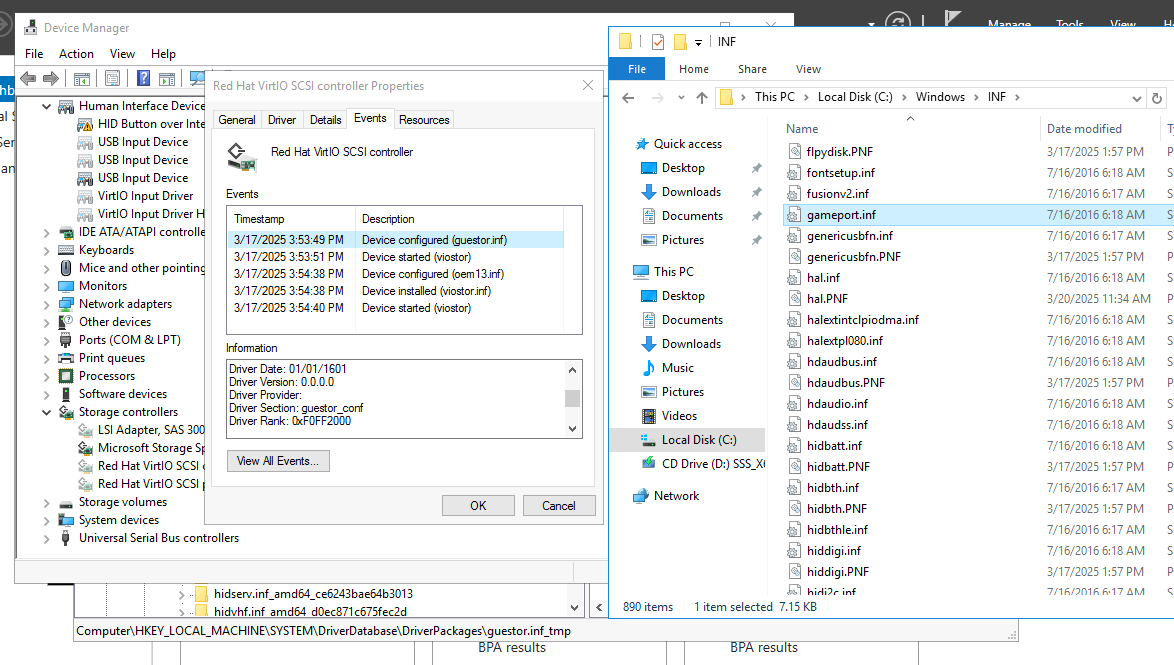1174x665 pixels.
Task: Click Back arrow in Device Manager toolbar
Action: click(28, 78)
